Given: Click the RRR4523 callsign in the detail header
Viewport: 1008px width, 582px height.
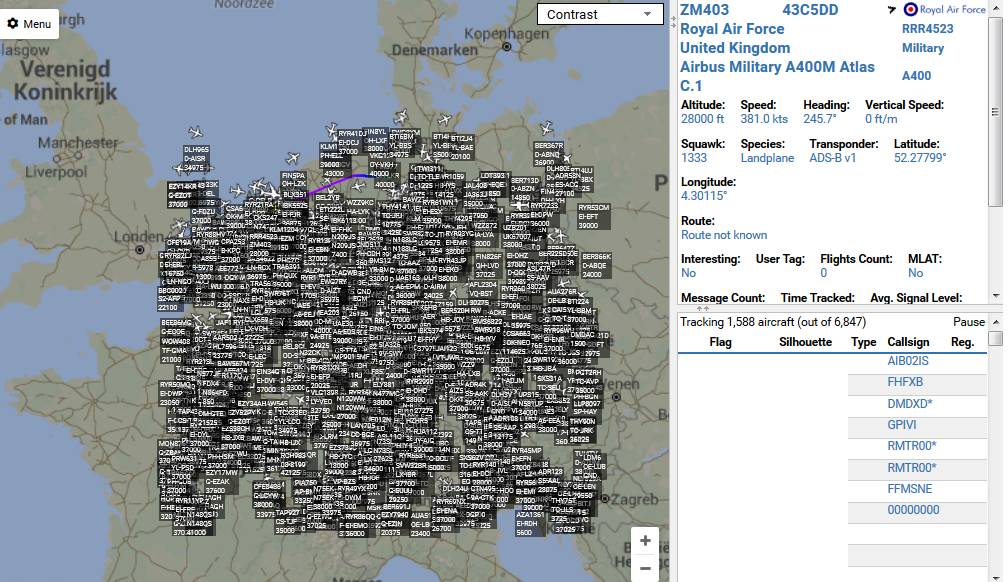Looking at the screenshot, I should 928,29.
